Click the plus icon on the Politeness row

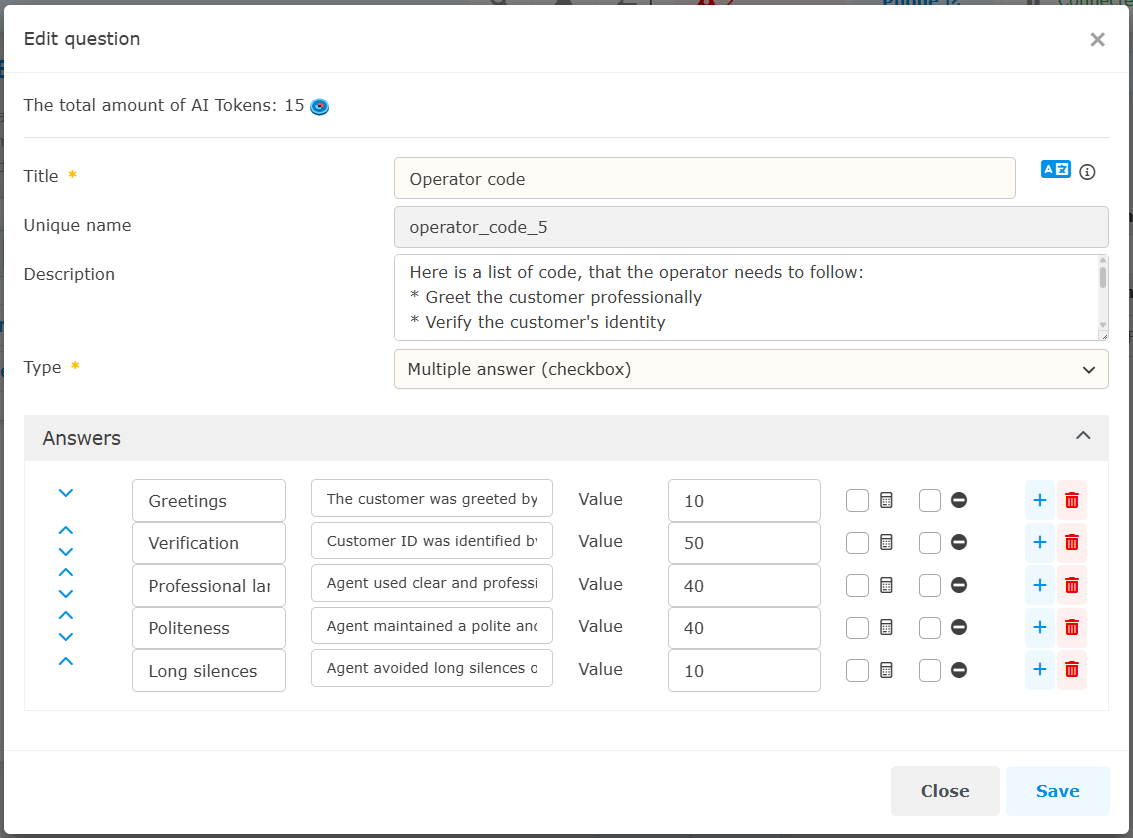[1039, 627]
